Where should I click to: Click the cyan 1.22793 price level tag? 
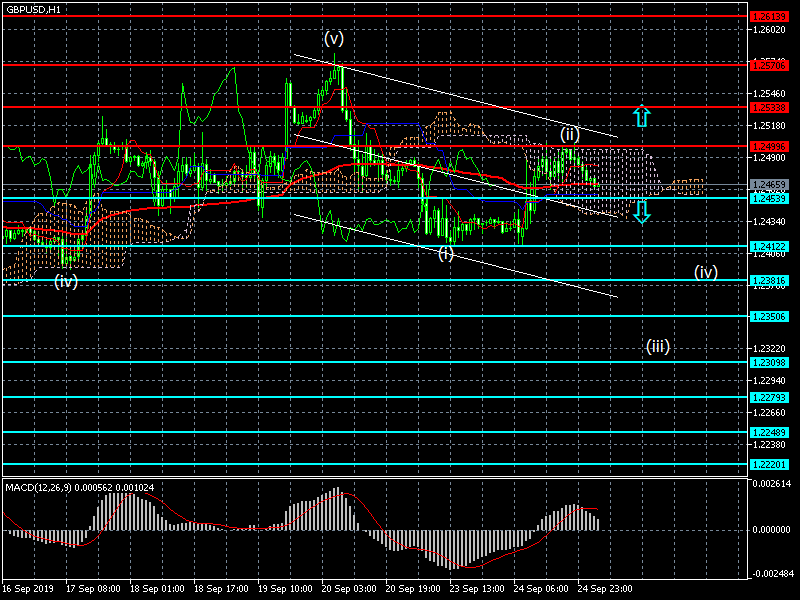click(769, 397)
